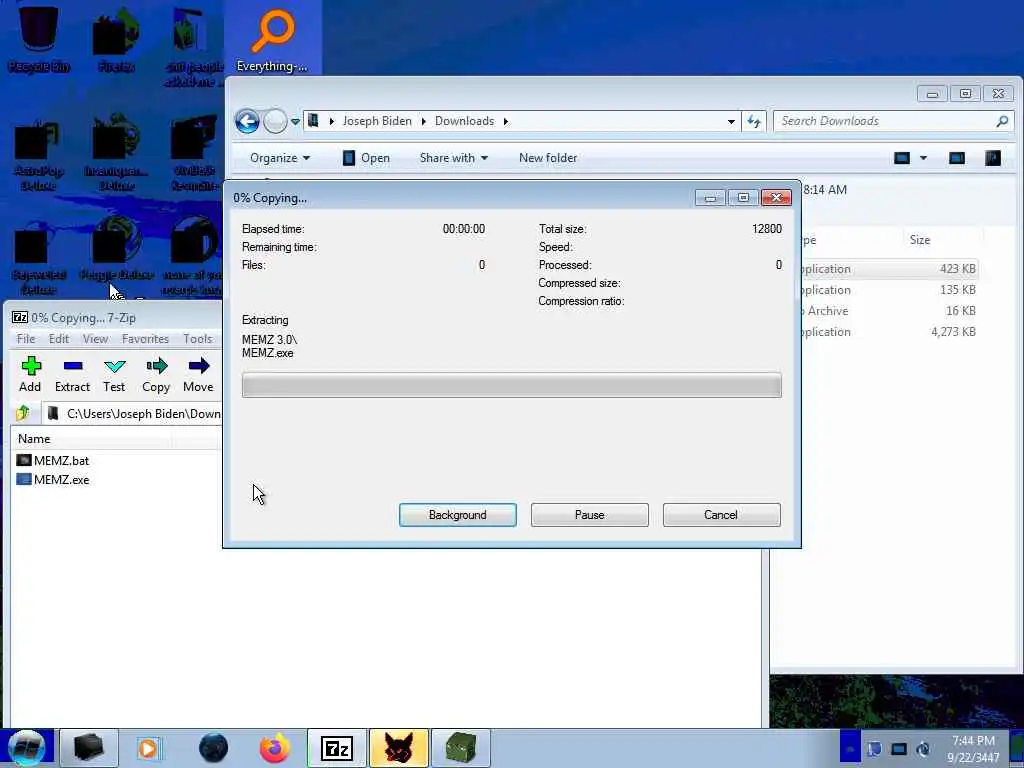Expand the arrow after Downloads breadcrumb
This screenshot has height=768, width=1024.
click(505, 121)
